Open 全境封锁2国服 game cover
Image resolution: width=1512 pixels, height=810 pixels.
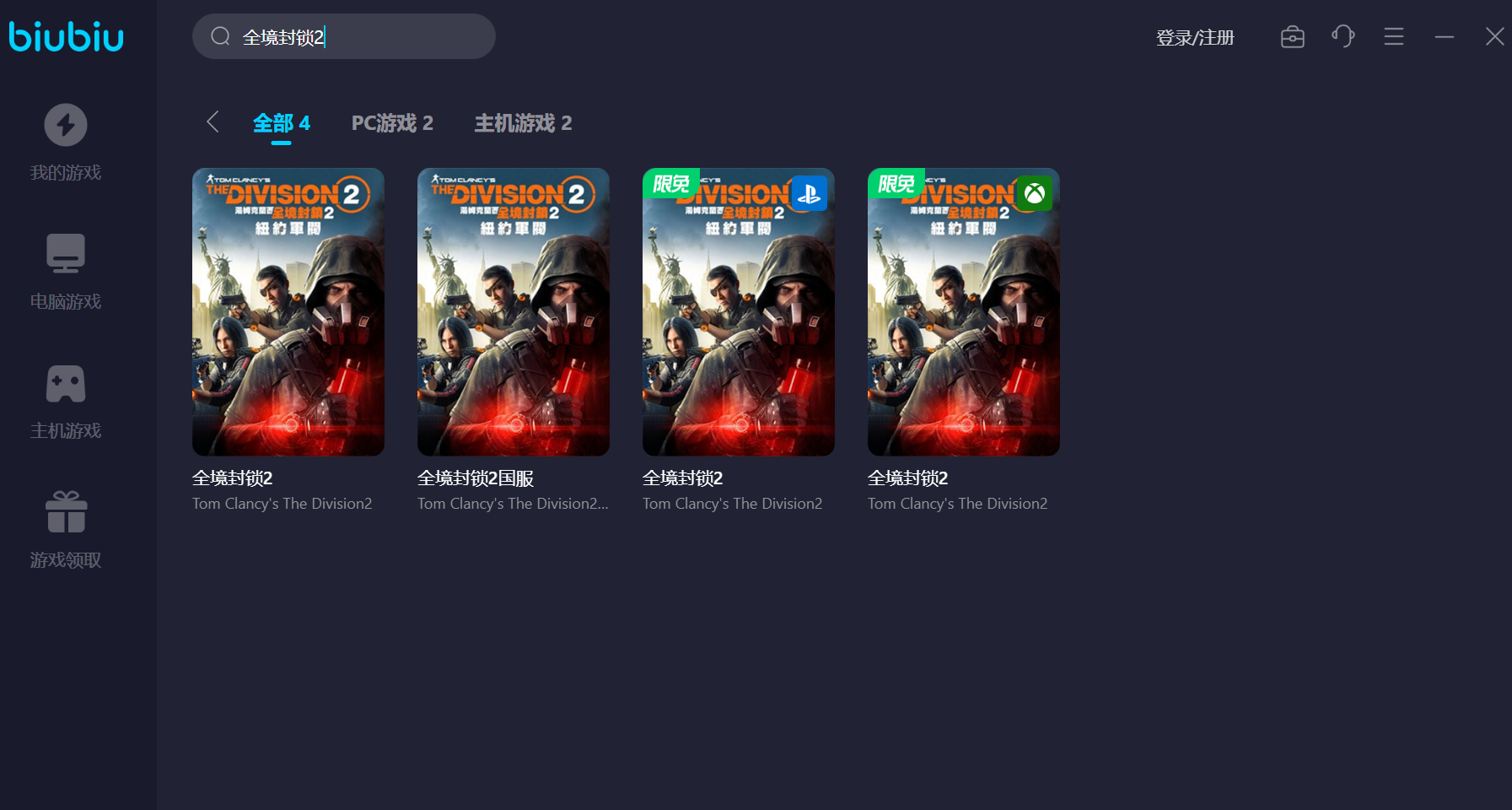click(514, 312)
